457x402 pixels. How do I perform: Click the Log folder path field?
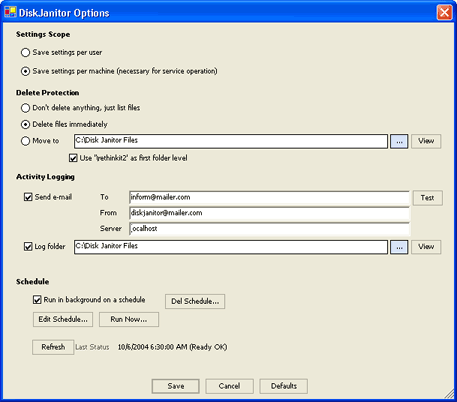tap(231, 247)
